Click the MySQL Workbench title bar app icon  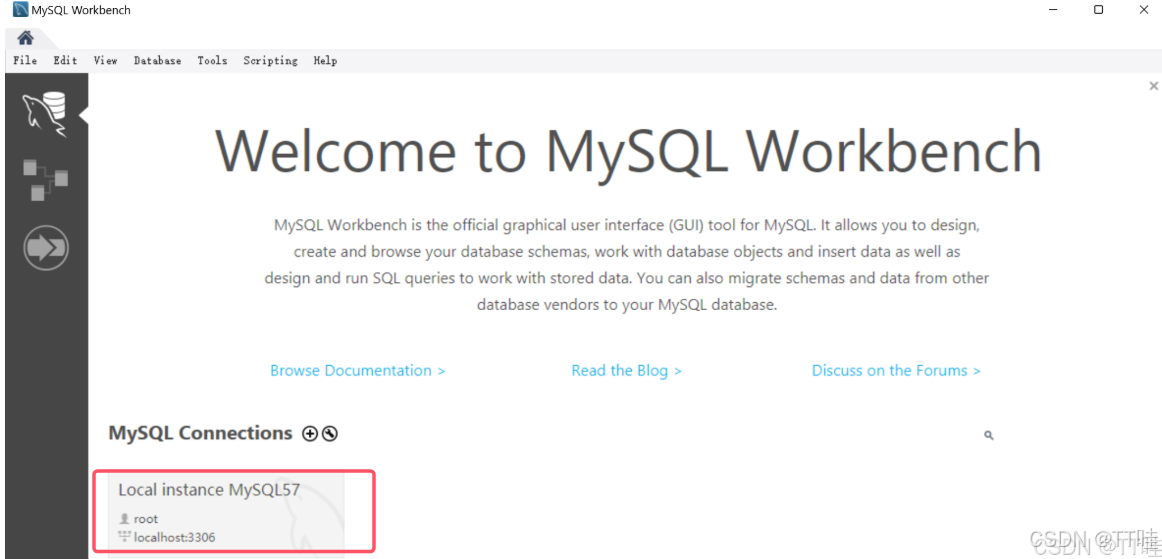click(x=21, y=10)
